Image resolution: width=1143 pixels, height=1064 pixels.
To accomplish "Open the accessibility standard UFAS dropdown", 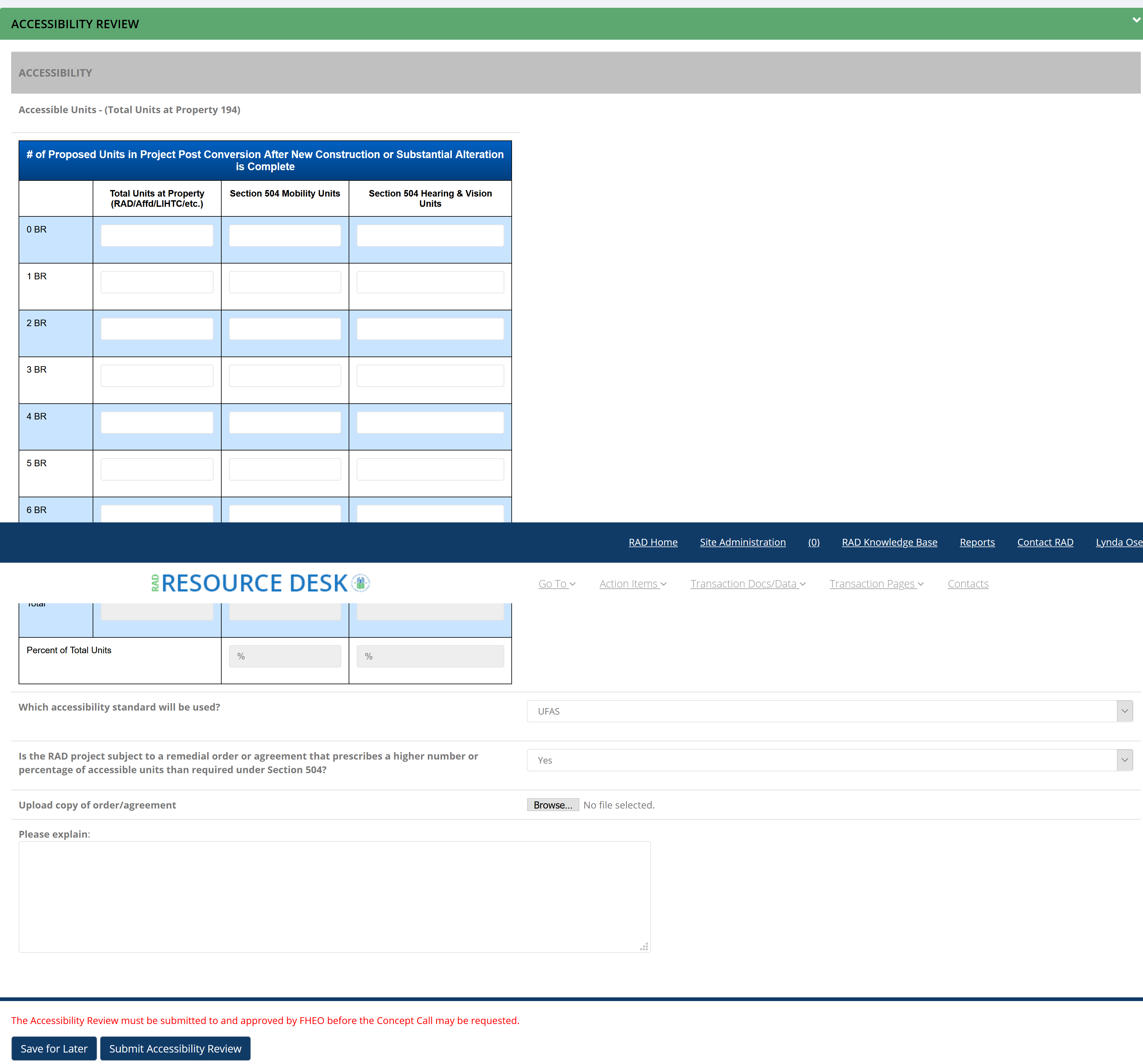I will (x=829, y=712).
